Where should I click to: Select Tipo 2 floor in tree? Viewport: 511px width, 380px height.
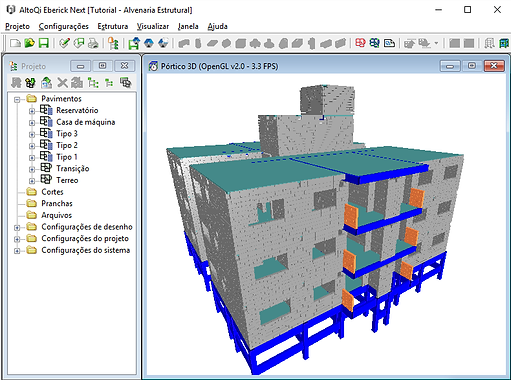[x=67, y=145]
